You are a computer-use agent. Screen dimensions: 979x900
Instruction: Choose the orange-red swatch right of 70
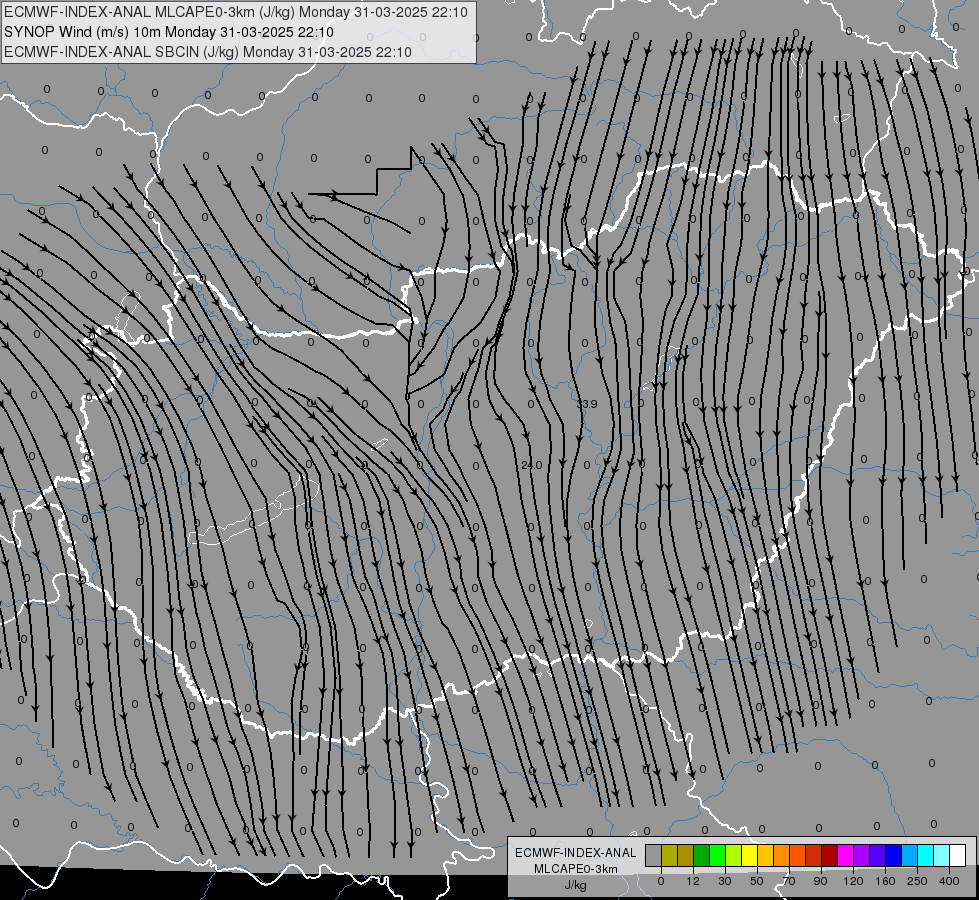click(x=798, y=855)
